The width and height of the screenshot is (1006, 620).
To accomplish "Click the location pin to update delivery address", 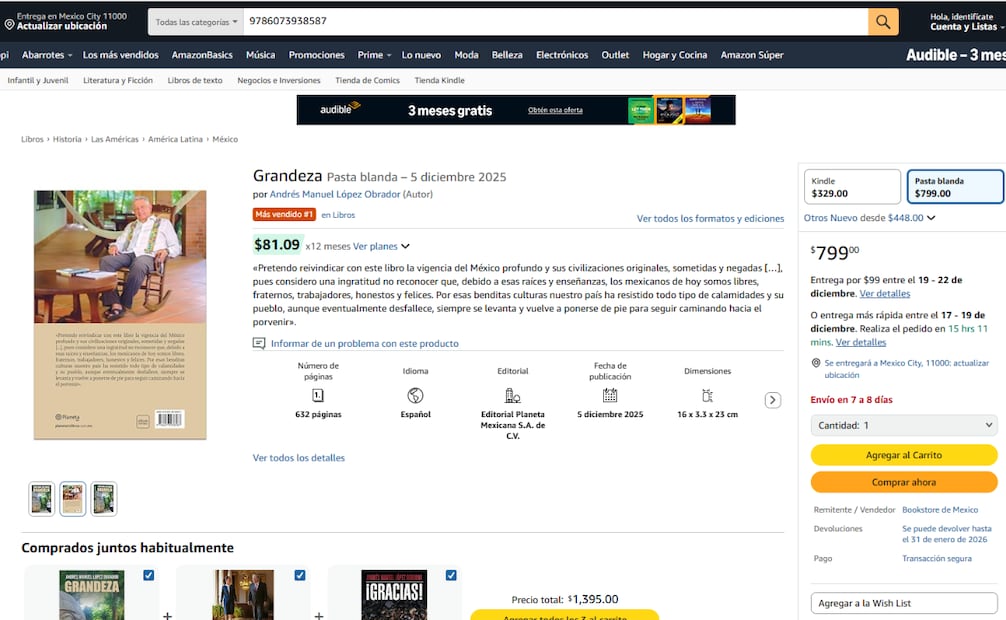I will click(x=8, y=22).
